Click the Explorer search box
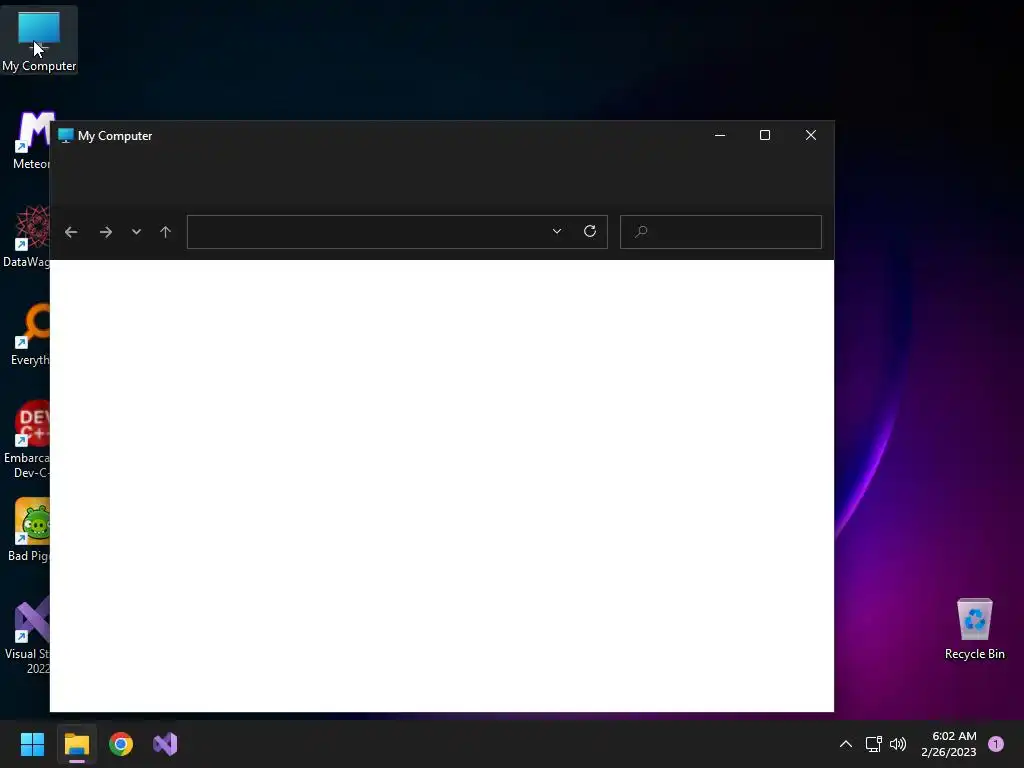Viewport: 1024px width, 768px height. [720, 232]
